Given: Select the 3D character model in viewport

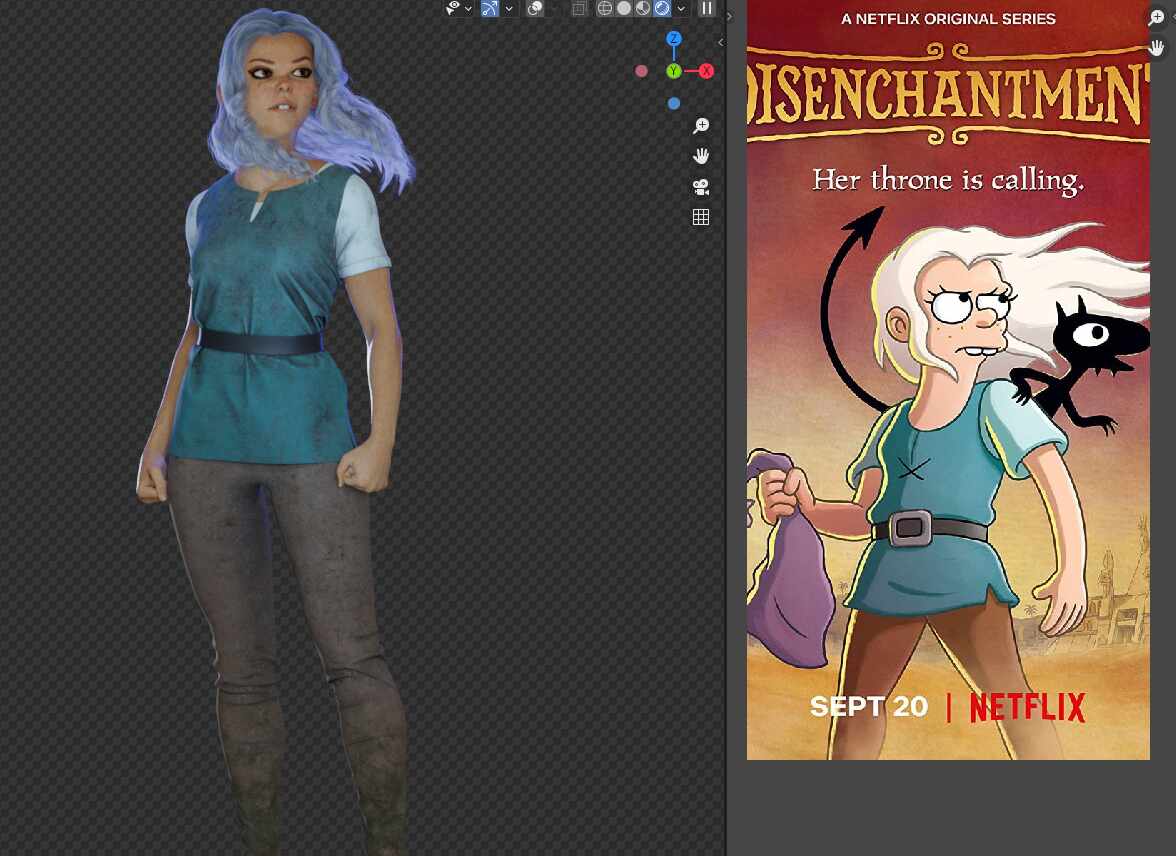Looking at the screenshot, I should (x=274, y=431).
